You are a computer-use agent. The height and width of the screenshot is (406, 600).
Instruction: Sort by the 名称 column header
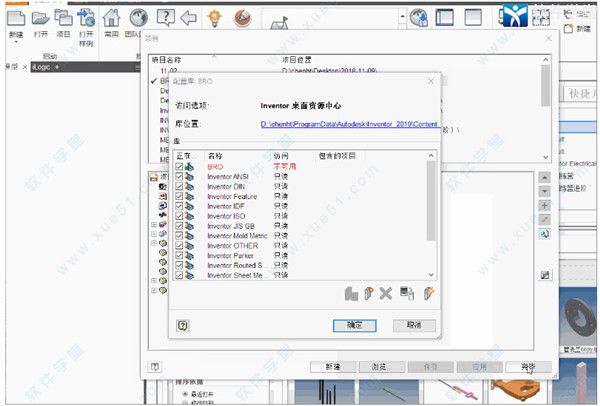click(215, 156)
